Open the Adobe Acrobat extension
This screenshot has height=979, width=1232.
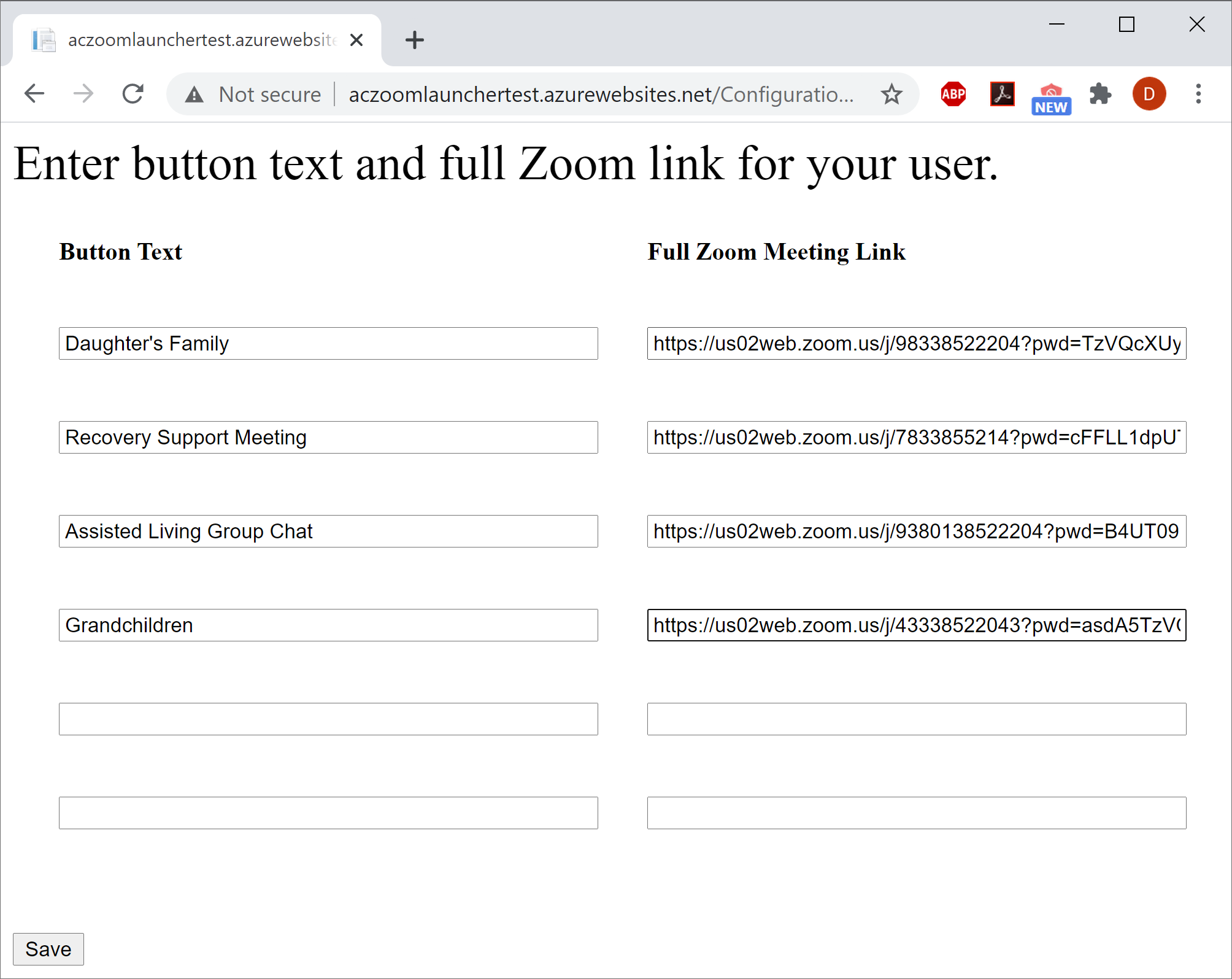[x=1002, y=94]
